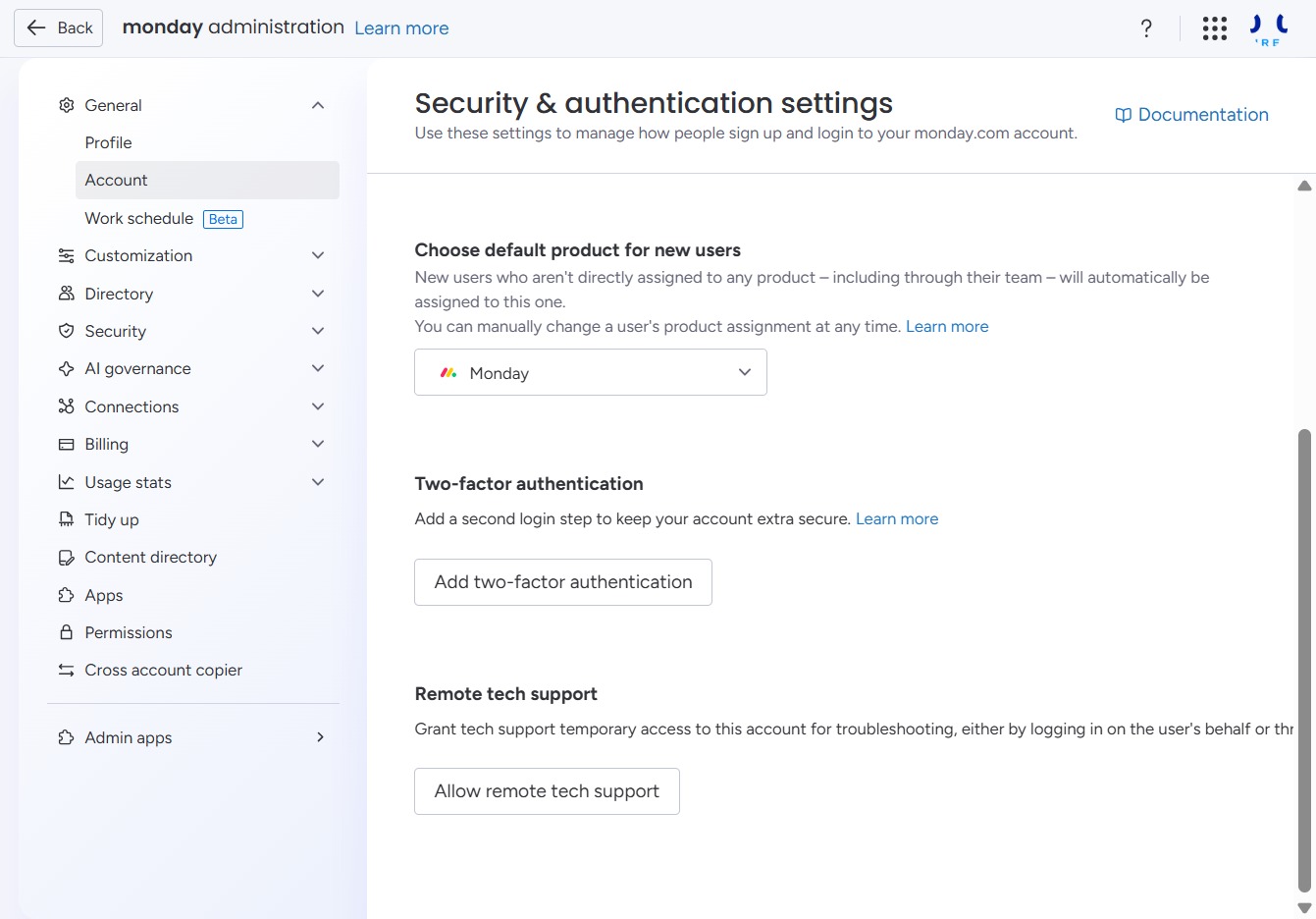1316x919 pixels.
Task: Click the Two-factor authentication heading
Action: click(529, 484)
